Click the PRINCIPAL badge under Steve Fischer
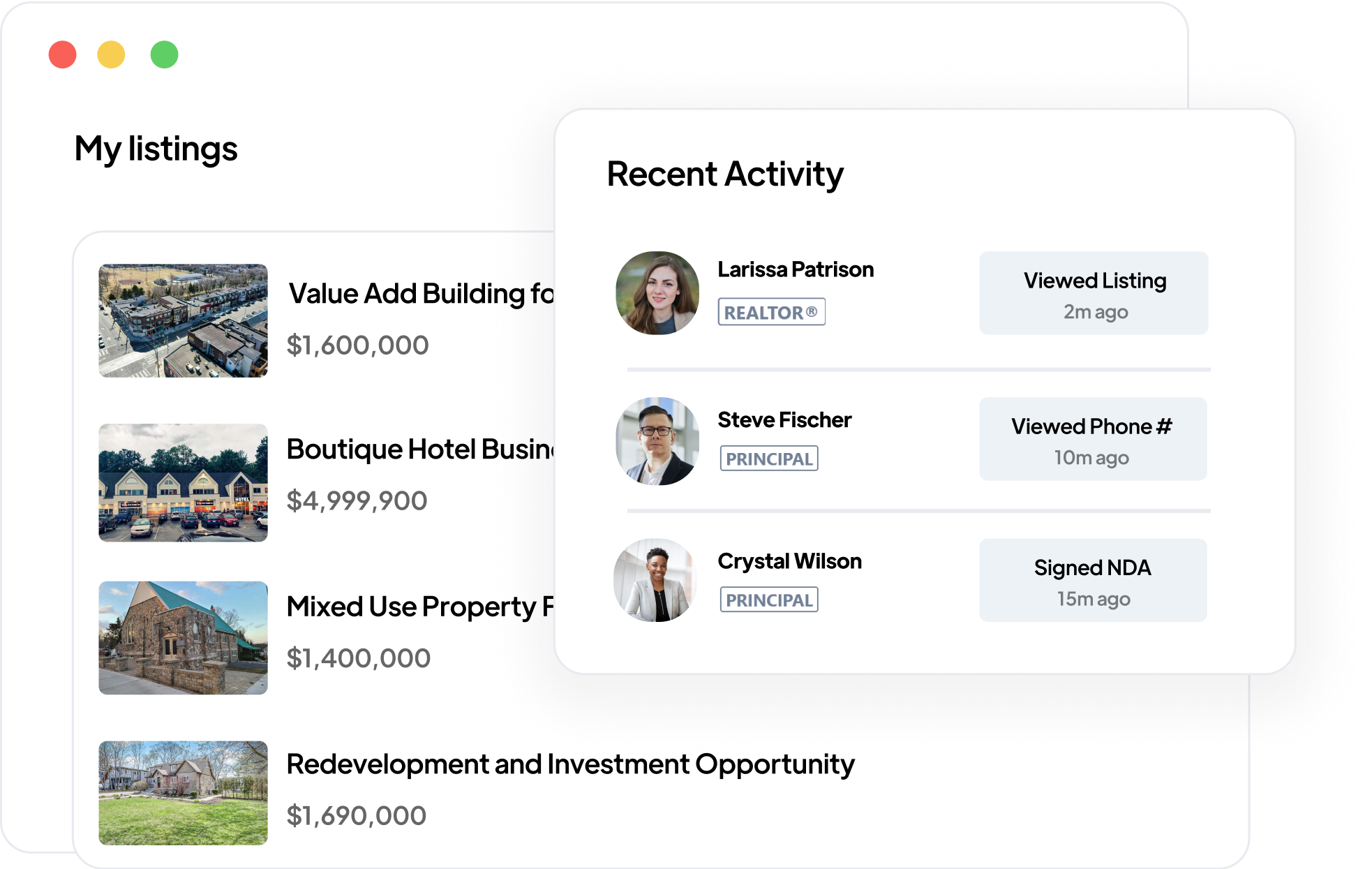Screen dimensions: 1372x869 769,459
